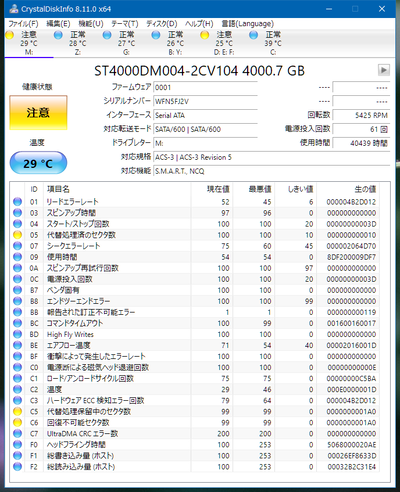
Task: Select the C6 回復不可能セクタ数 row
Action: [195, 422]
